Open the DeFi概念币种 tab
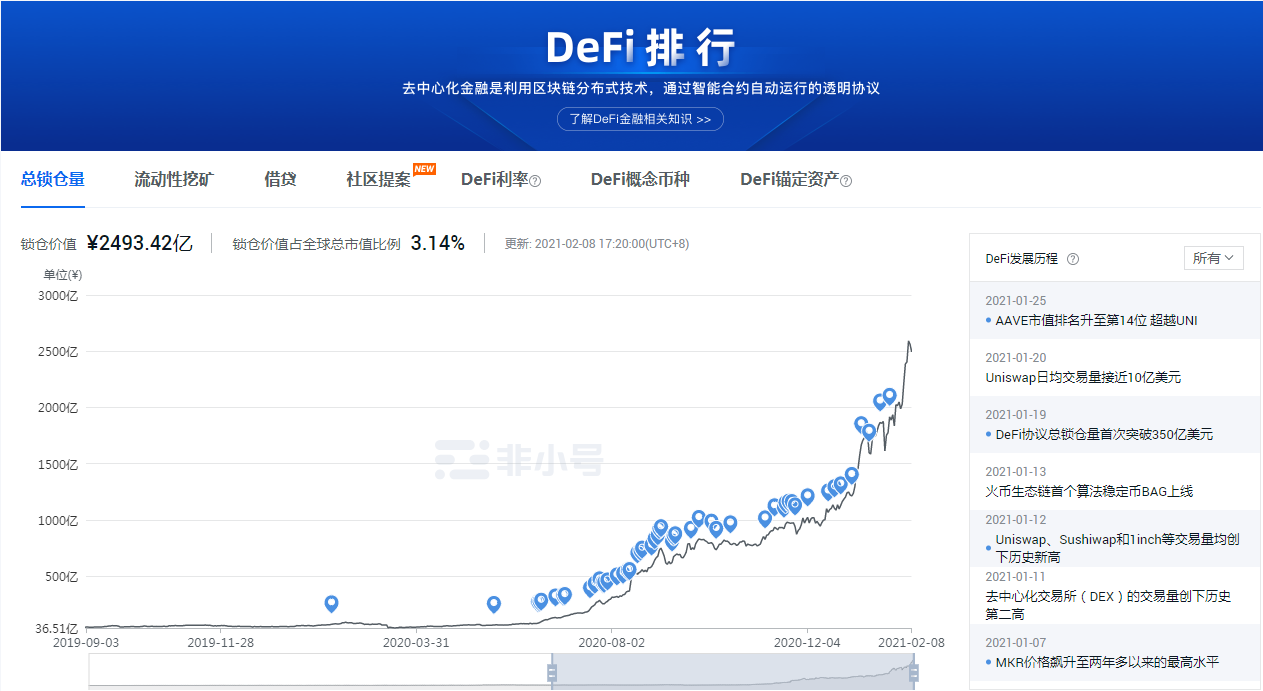1263x691 pixels. (640, 180)
